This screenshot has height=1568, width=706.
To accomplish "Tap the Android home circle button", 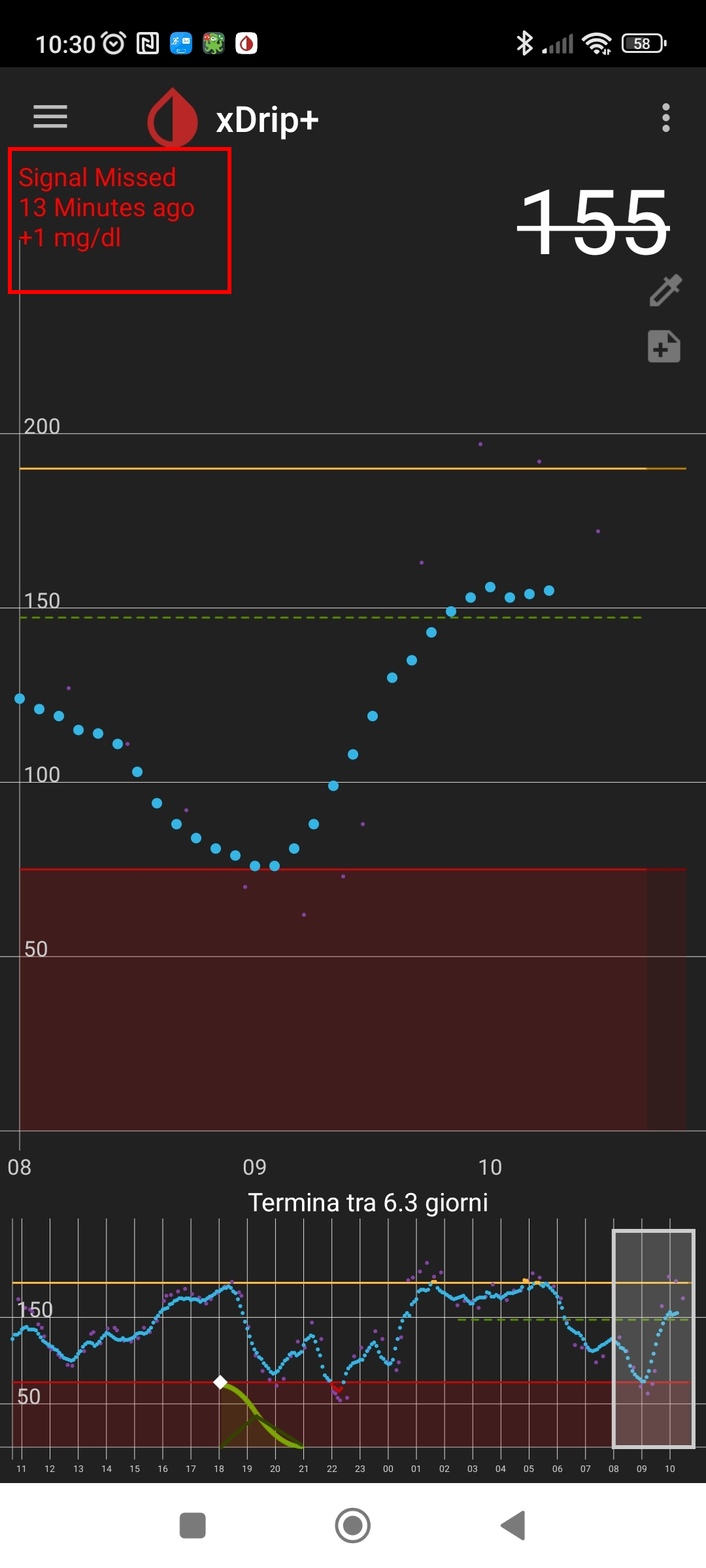I will pos(353,1526).
